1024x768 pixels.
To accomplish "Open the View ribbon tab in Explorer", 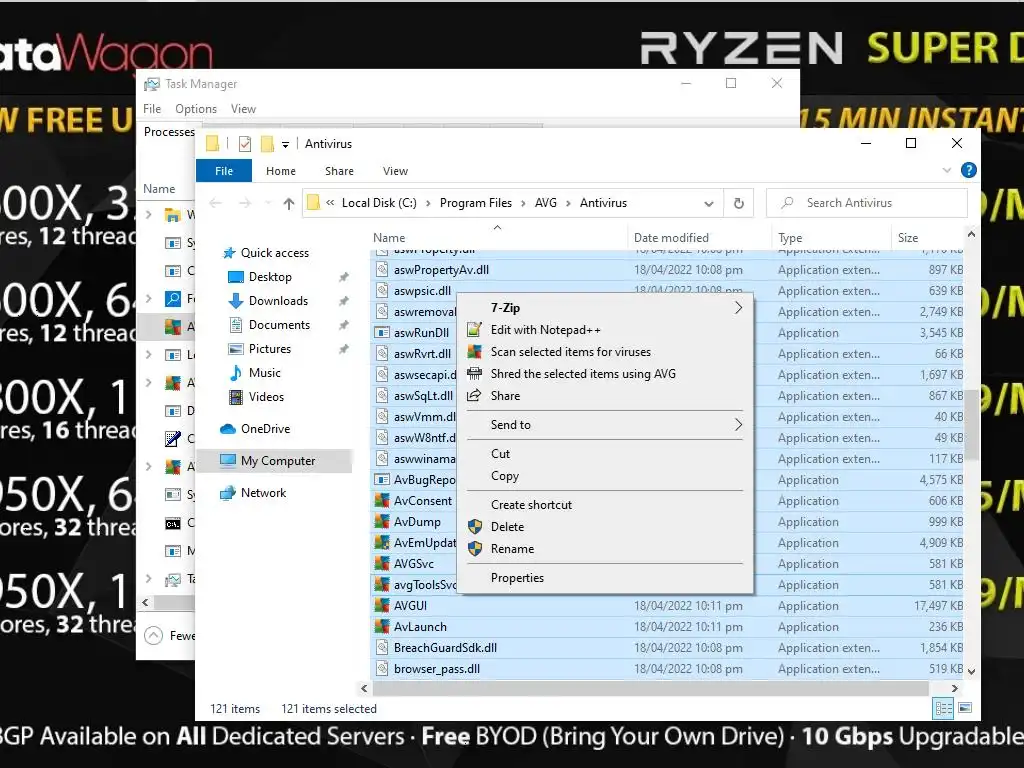I will (395, 171).
